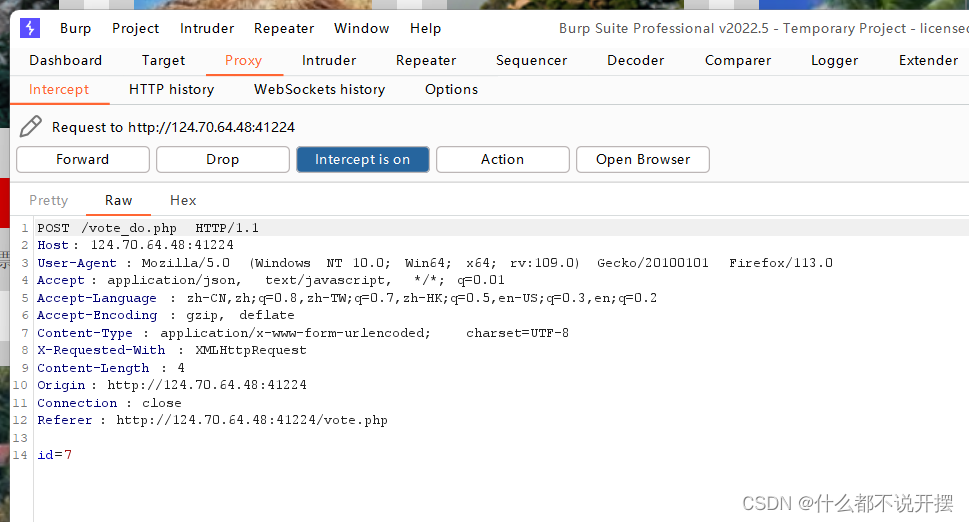Click the Accept-Encoding gzip, deflate line
969x522 pixels.
pos(166,316)
